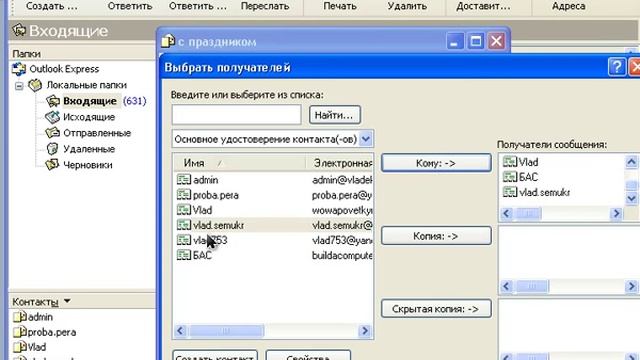The image size is (640, 360).
Task: Open the Отправленные folder
Action: [x=97, y=133]
